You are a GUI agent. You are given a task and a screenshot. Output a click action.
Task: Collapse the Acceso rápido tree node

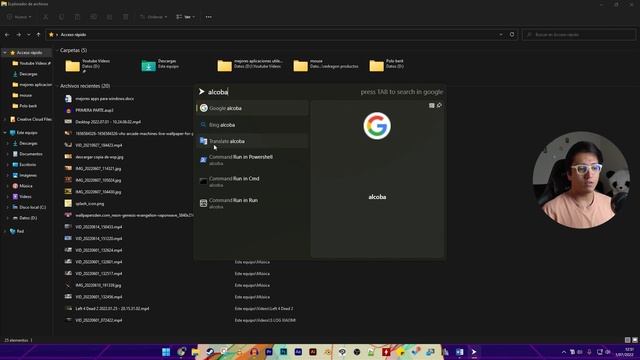(4, 53)
